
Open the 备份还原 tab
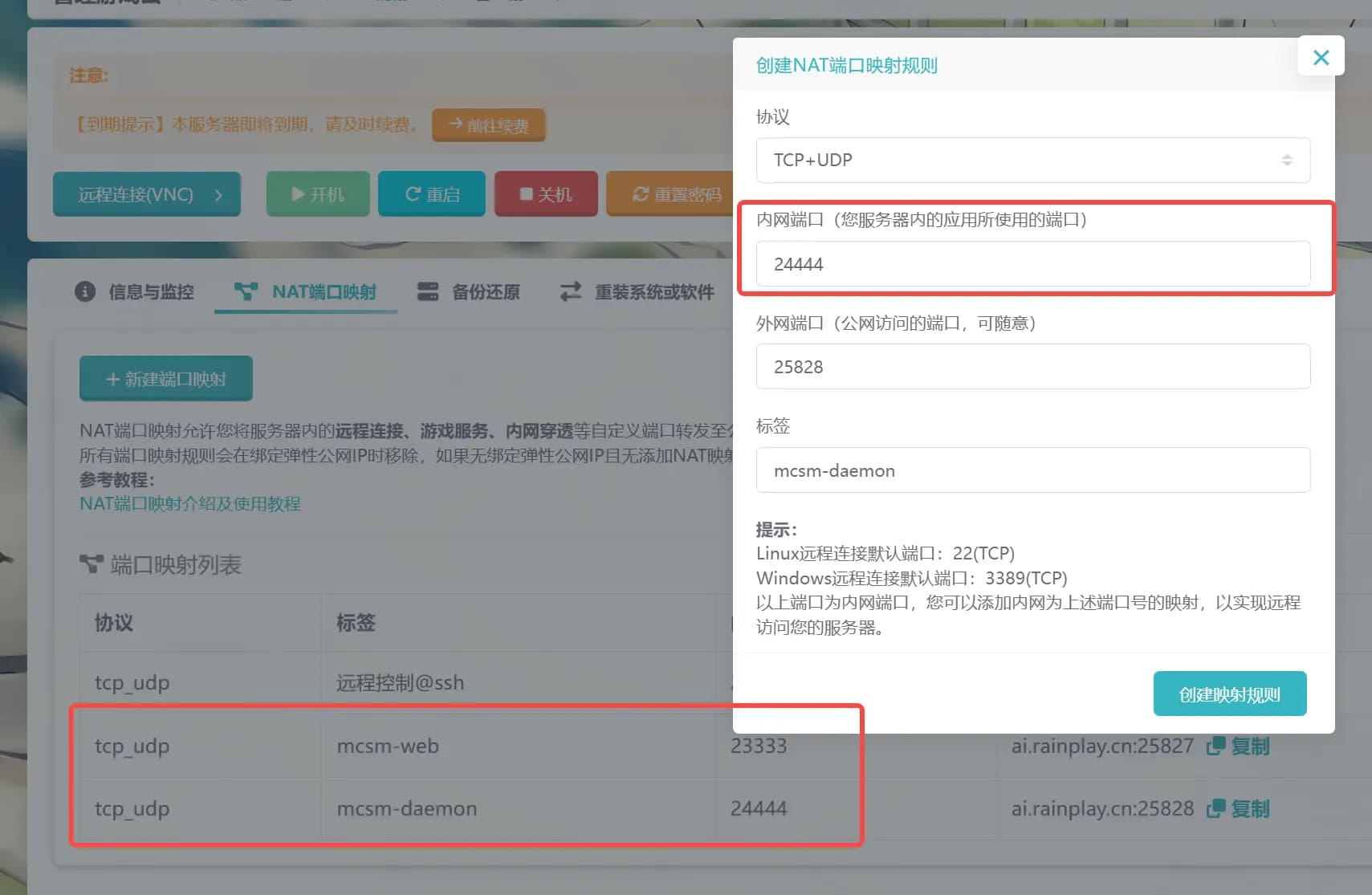pos(468,291)
